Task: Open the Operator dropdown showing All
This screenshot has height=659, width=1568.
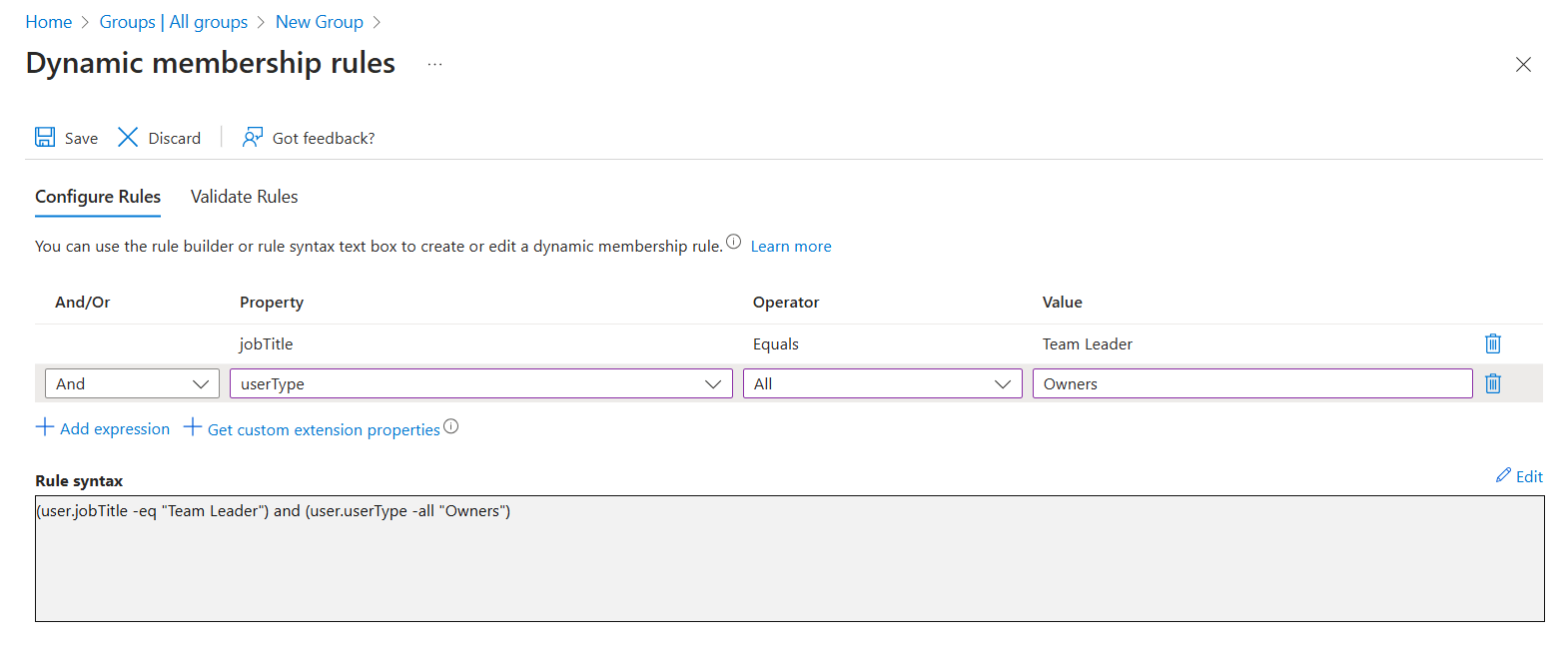Action: pos(882,383)
